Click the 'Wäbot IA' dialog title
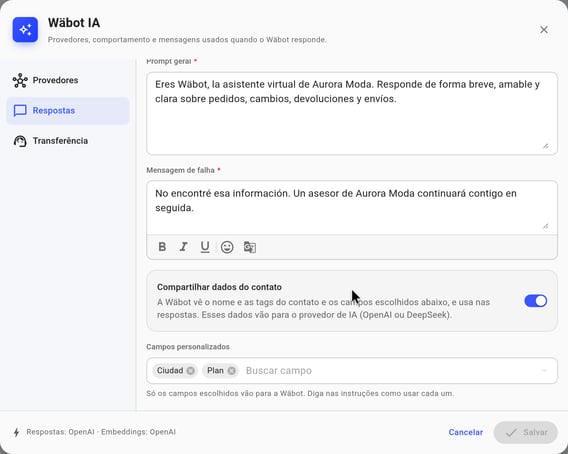Screen dimensions: 568x454 pos(74,23)
